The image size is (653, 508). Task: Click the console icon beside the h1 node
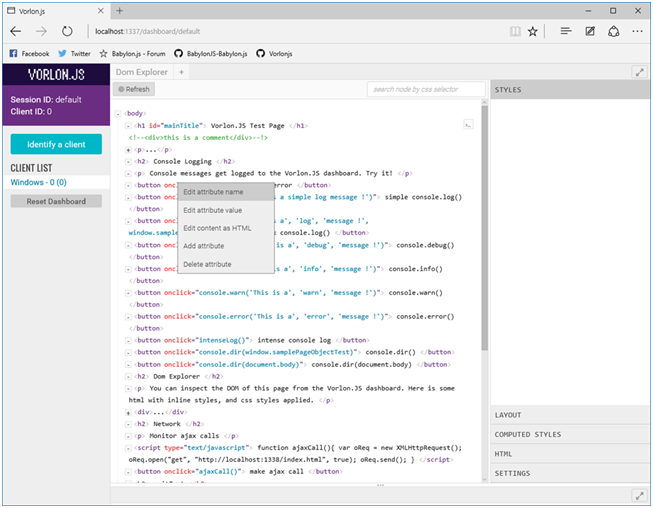468,125
